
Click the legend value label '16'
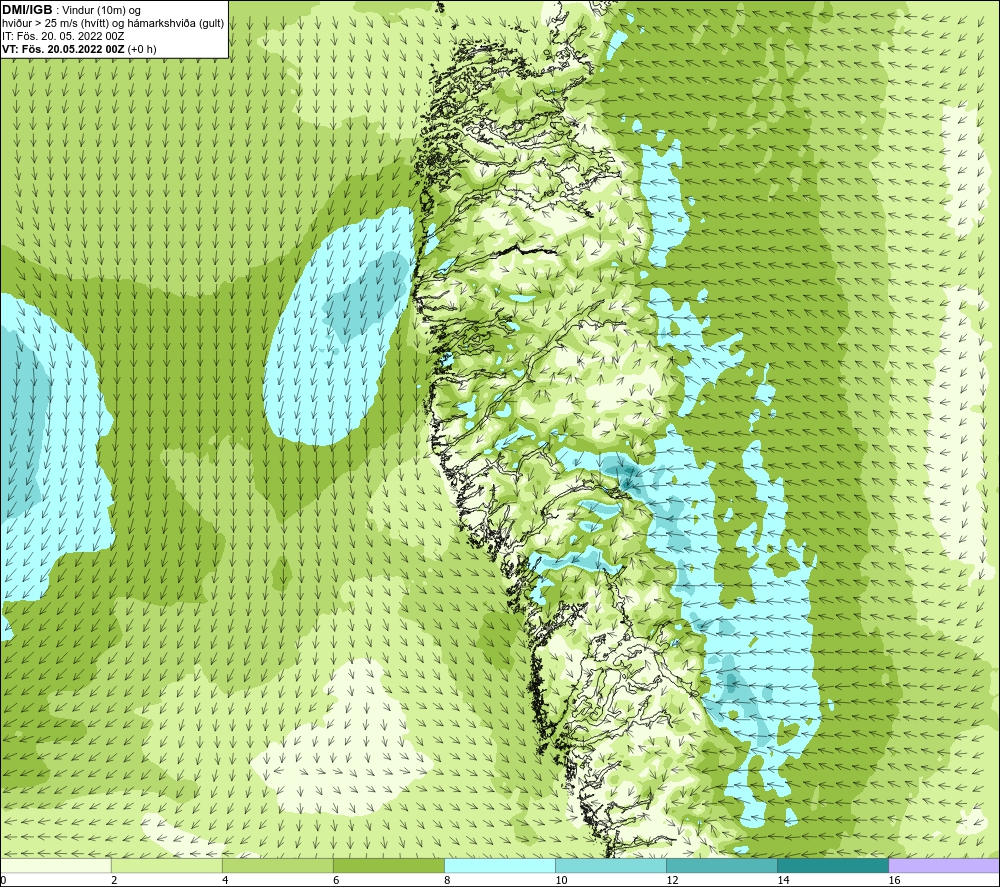pyautogui.click(x=894, y=880)
